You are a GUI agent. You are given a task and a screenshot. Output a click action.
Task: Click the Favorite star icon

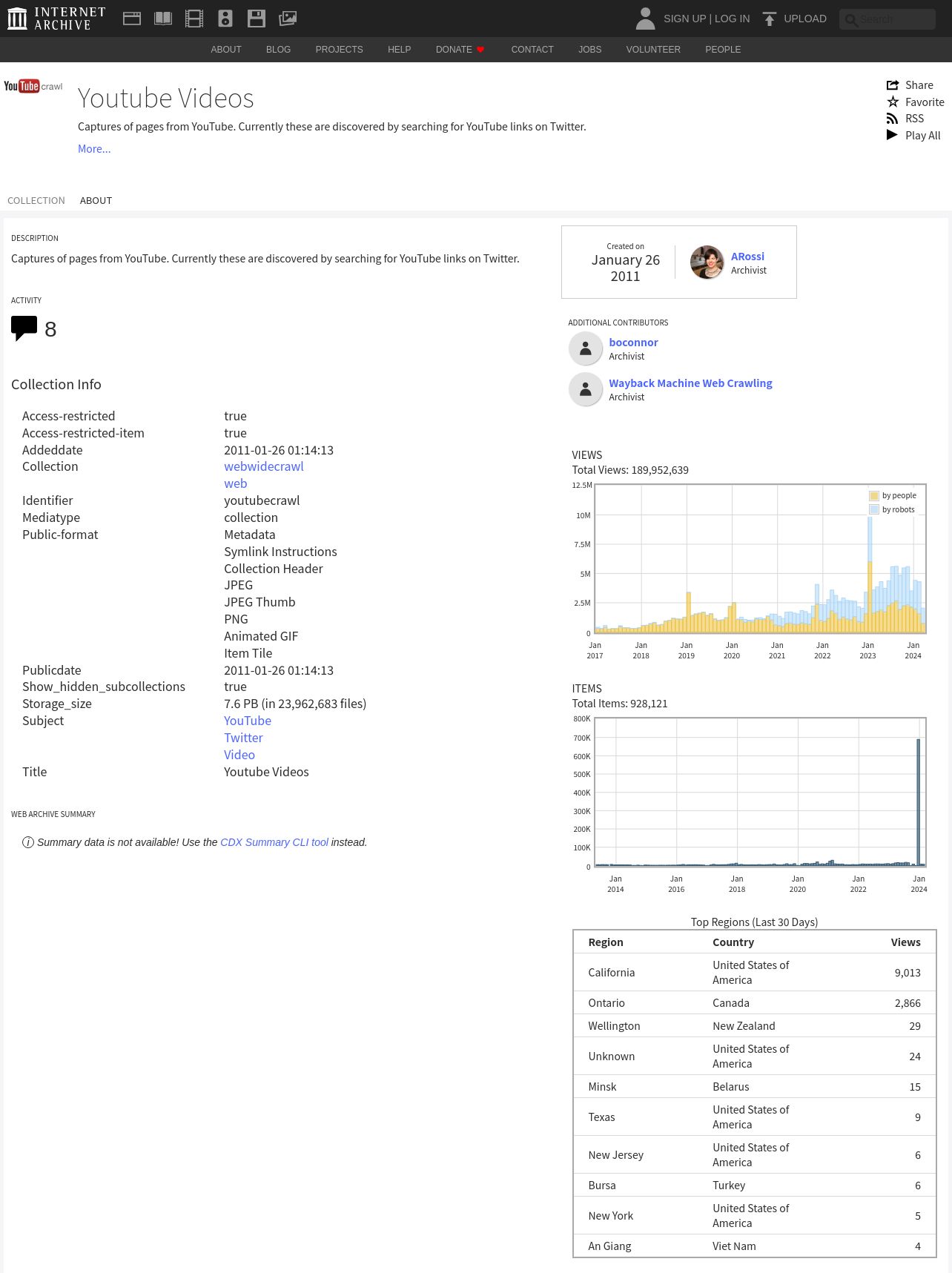[x=893, y=102]
